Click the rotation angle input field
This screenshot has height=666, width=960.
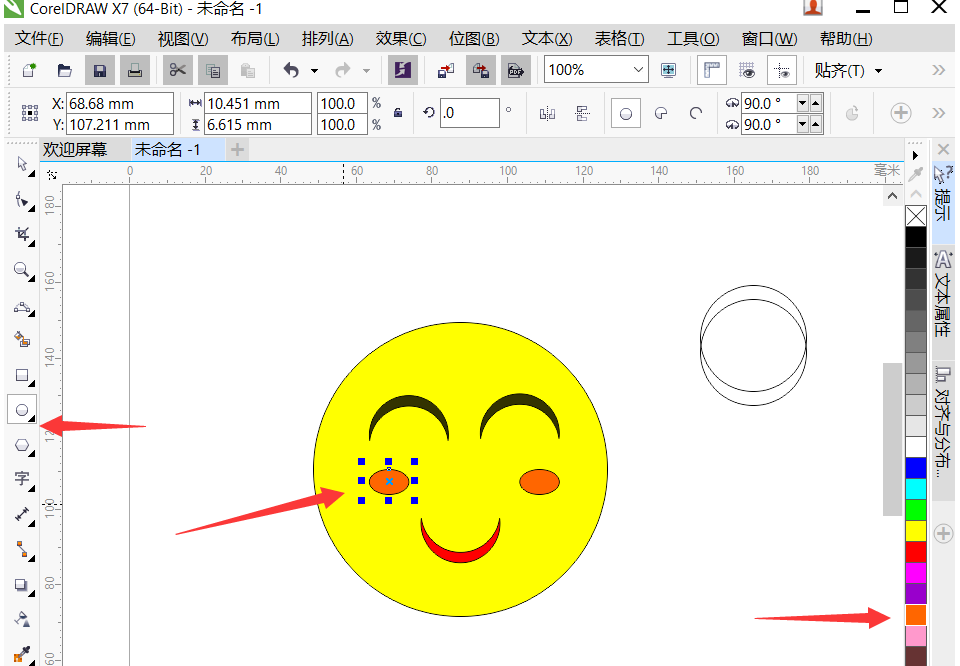pyautogui.click(x=469, y=113)
